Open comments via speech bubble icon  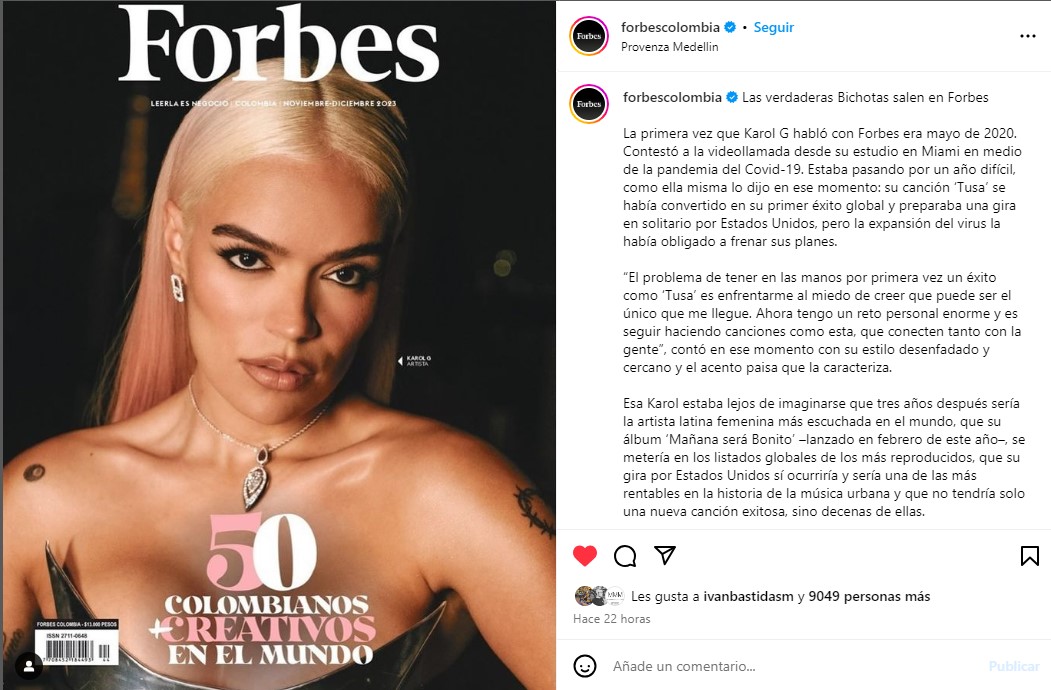[x=625, y=556]
